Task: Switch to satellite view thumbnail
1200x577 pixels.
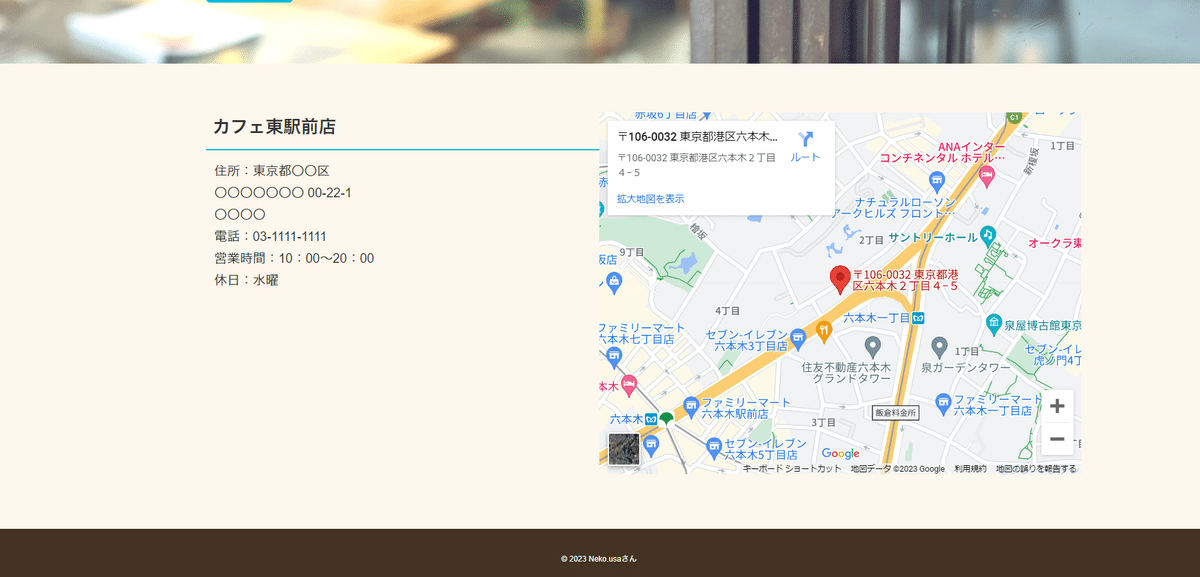Action: (624, 448)
